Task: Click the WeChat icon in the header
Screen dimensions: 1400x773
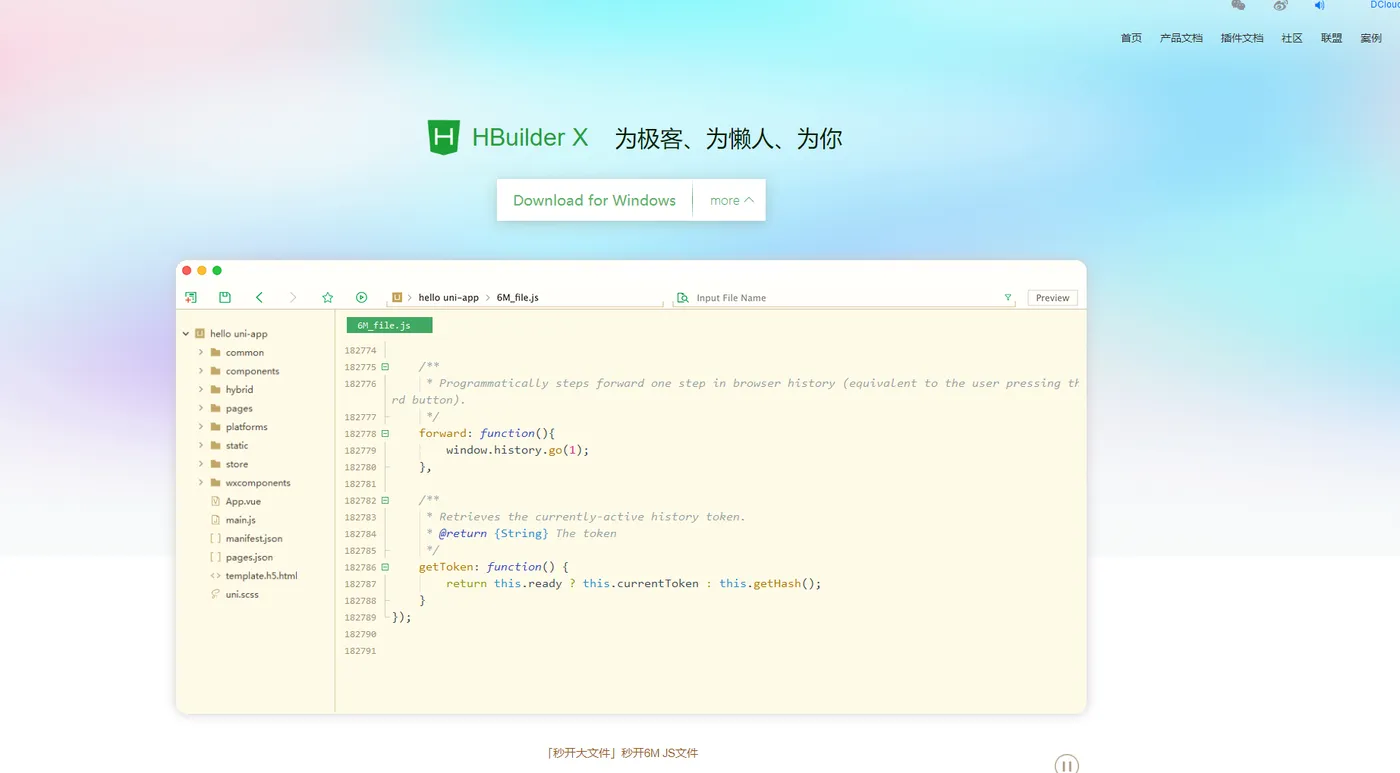Action: click(x=1238, y=5)
